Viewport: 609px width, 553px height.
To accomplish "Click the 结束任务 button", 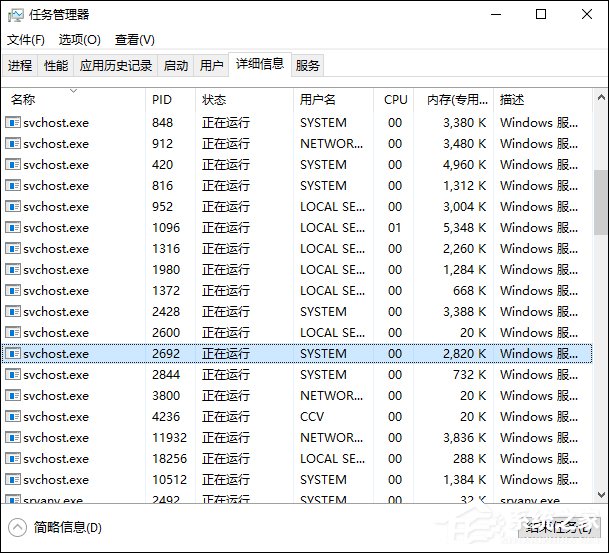I will pos(559,527).
